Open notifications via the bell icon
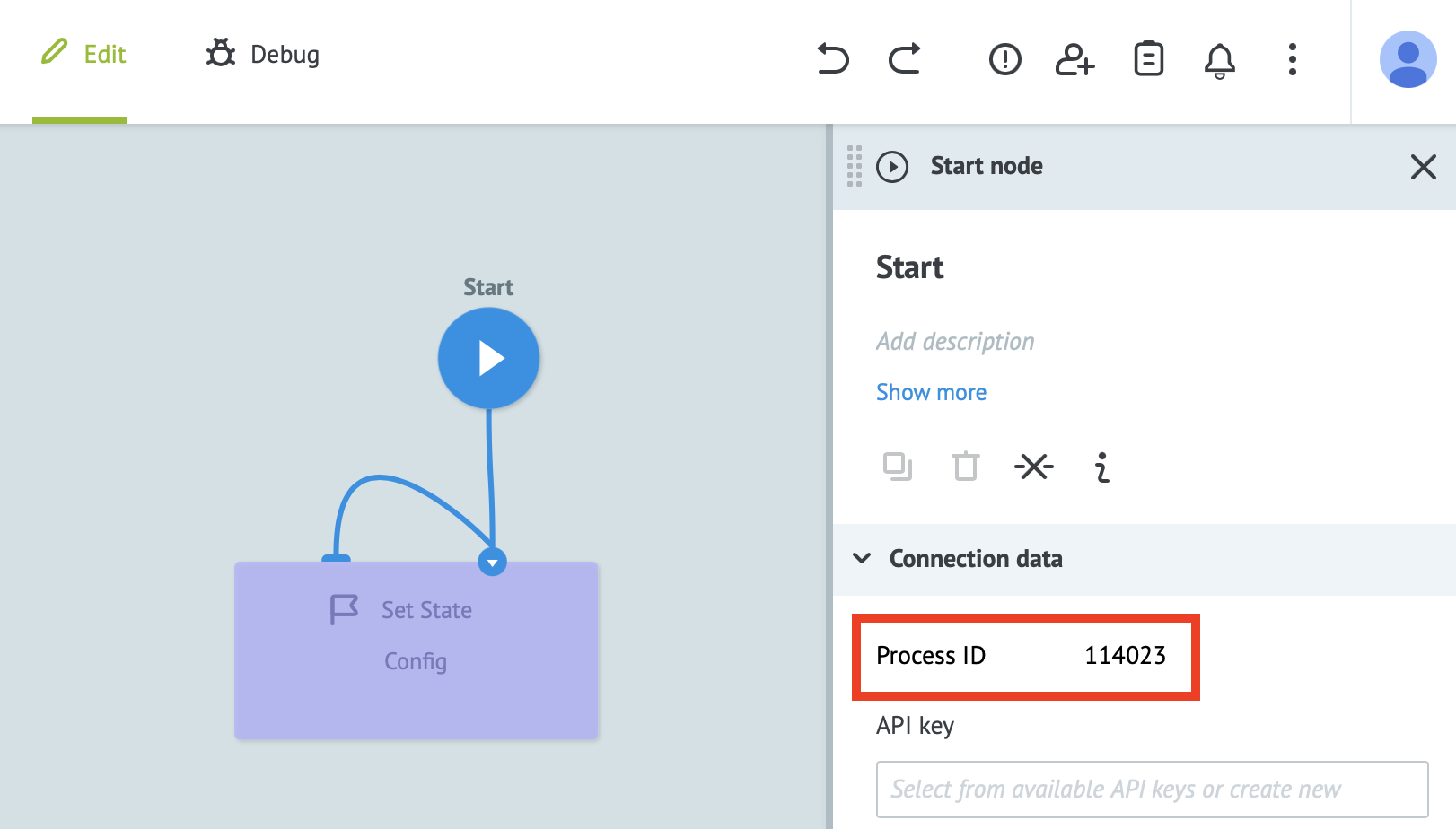Viewport: 1456px width, 829px height. click(1219, 60)
